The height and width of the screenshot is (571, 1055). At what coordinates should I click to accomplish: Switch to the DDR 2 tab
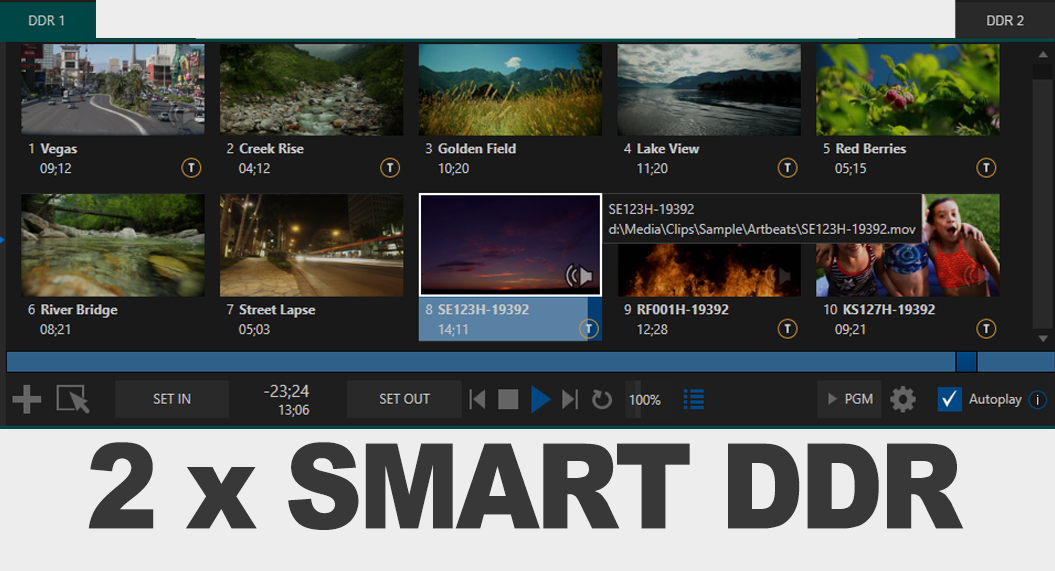[1005, 20]
